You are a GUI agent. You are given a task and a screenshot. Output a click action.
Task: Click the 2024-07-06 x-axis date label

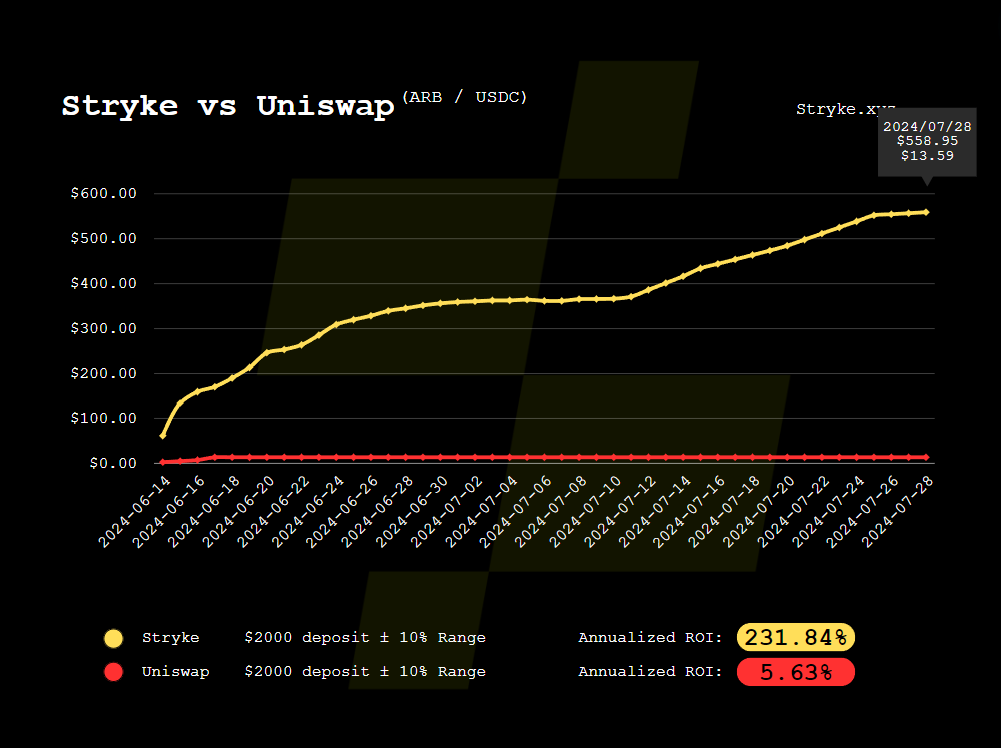click(x=516, y=511)
